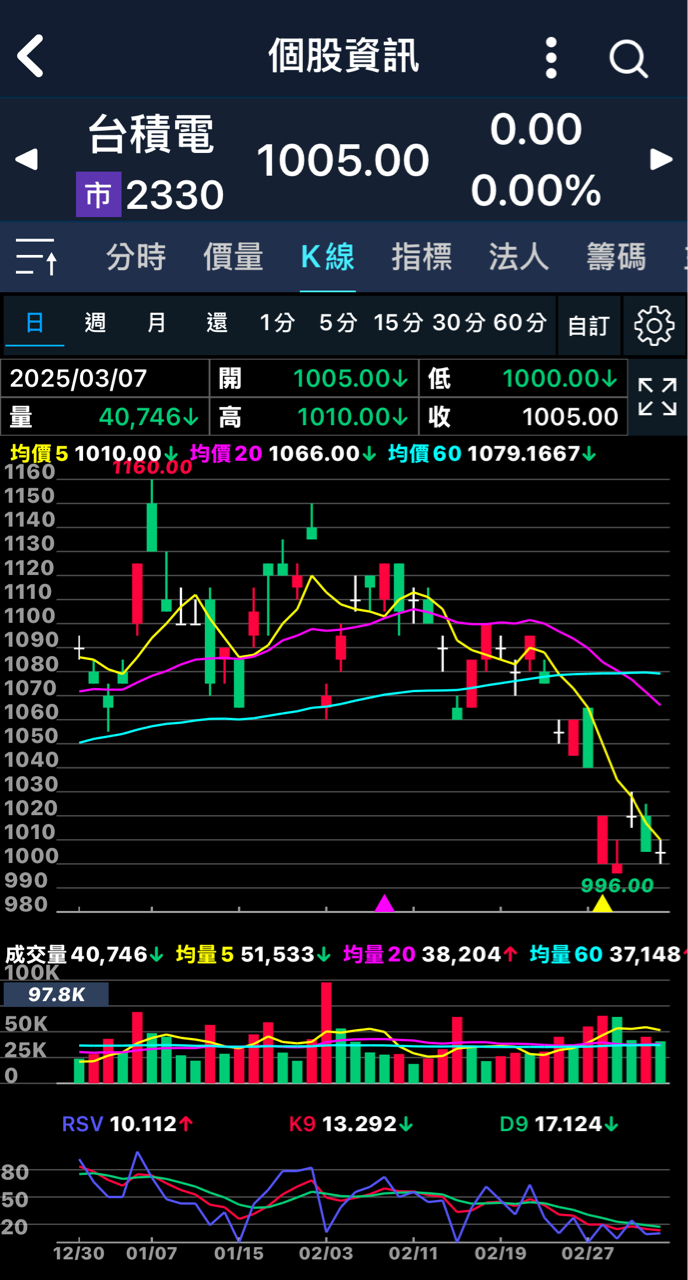Open the 籌碼 tab
Screen dimensions: 688x1280
(616, 257)
